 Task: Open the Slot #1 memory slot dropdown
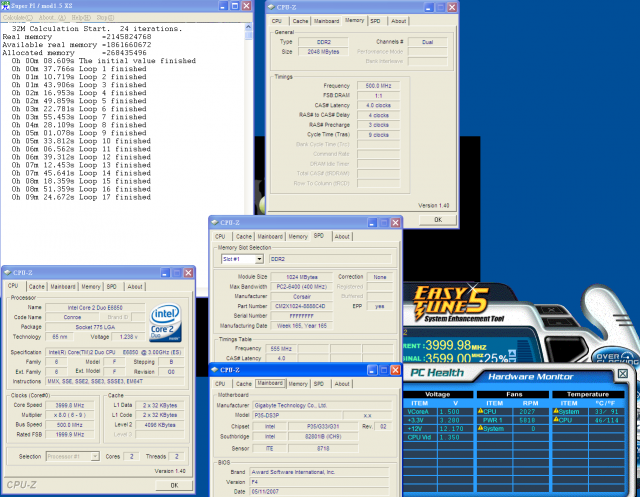(x=259, y=259)
